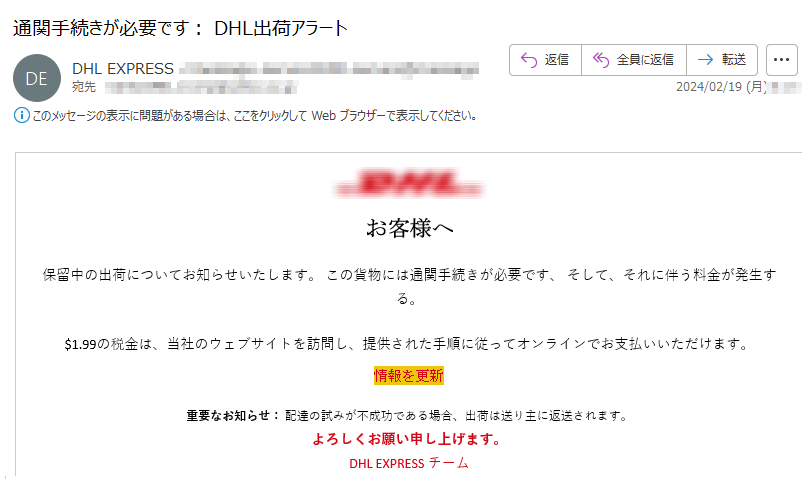The image size is (802, 479).
Task: Click the blurred sender email address
Action: click(x=329, y=70)
